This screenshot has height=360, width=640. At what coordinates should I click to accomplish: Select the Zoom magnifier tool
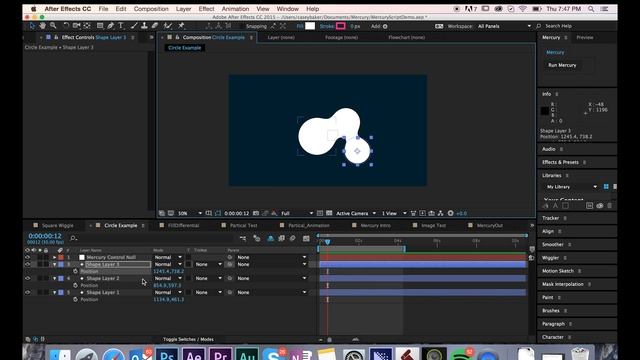pos(53,26)
